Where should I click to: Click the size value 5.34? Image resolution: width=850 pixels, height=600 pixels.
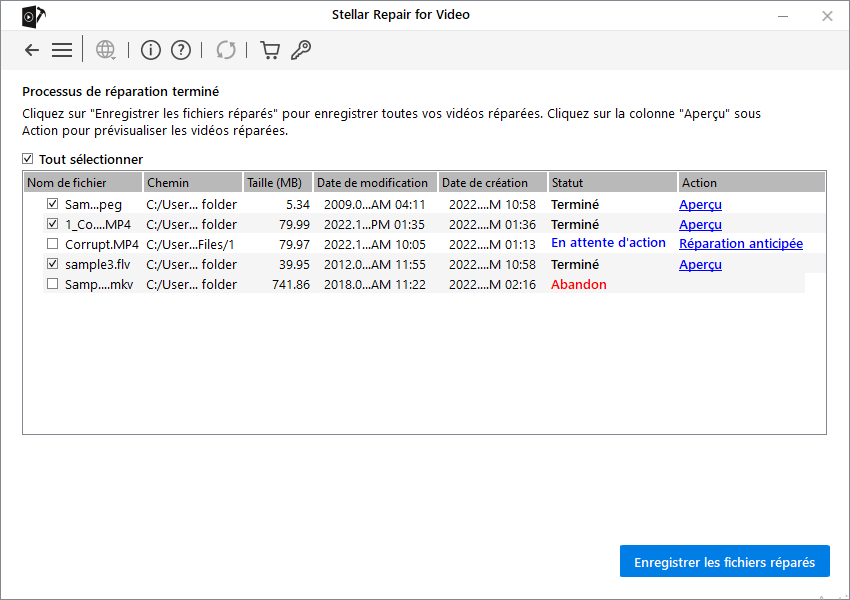(298, 205)
